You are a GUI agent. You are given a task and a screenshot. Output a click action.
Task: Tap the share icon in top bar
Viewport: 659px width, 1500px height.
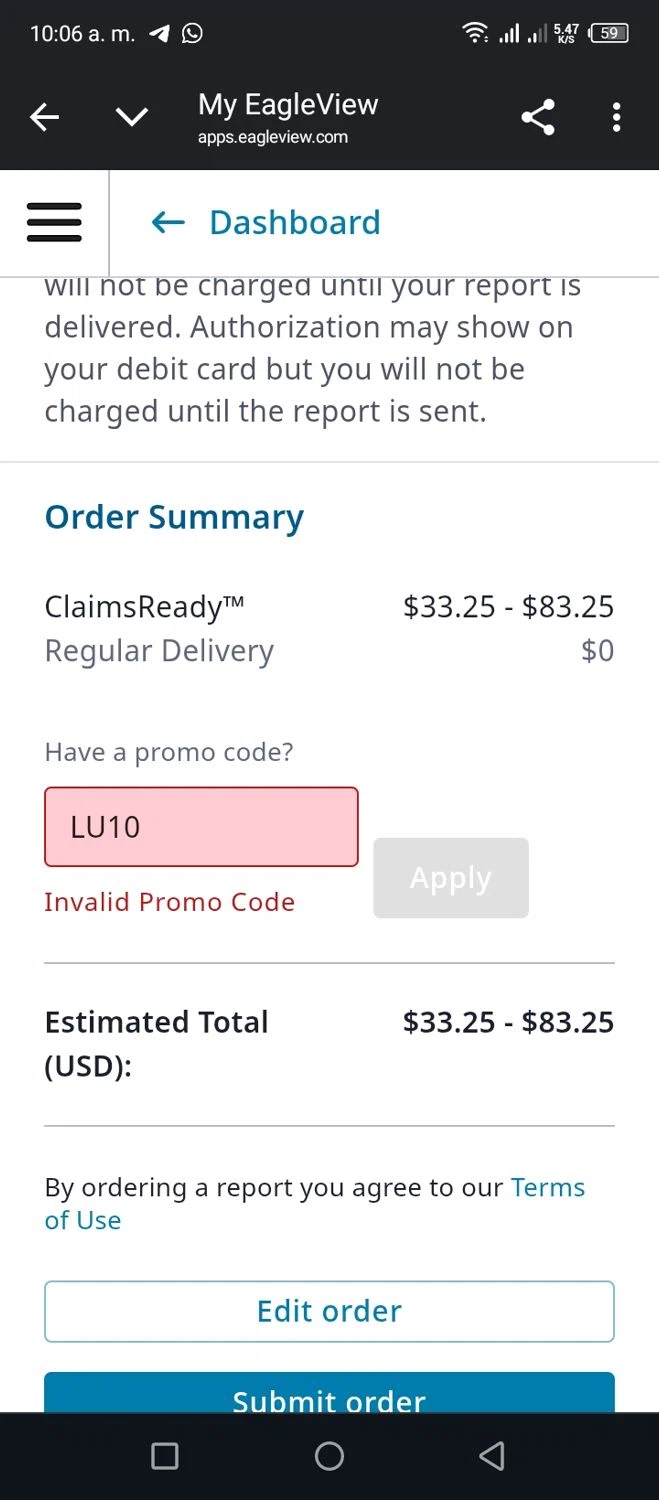tap(537, 118)
